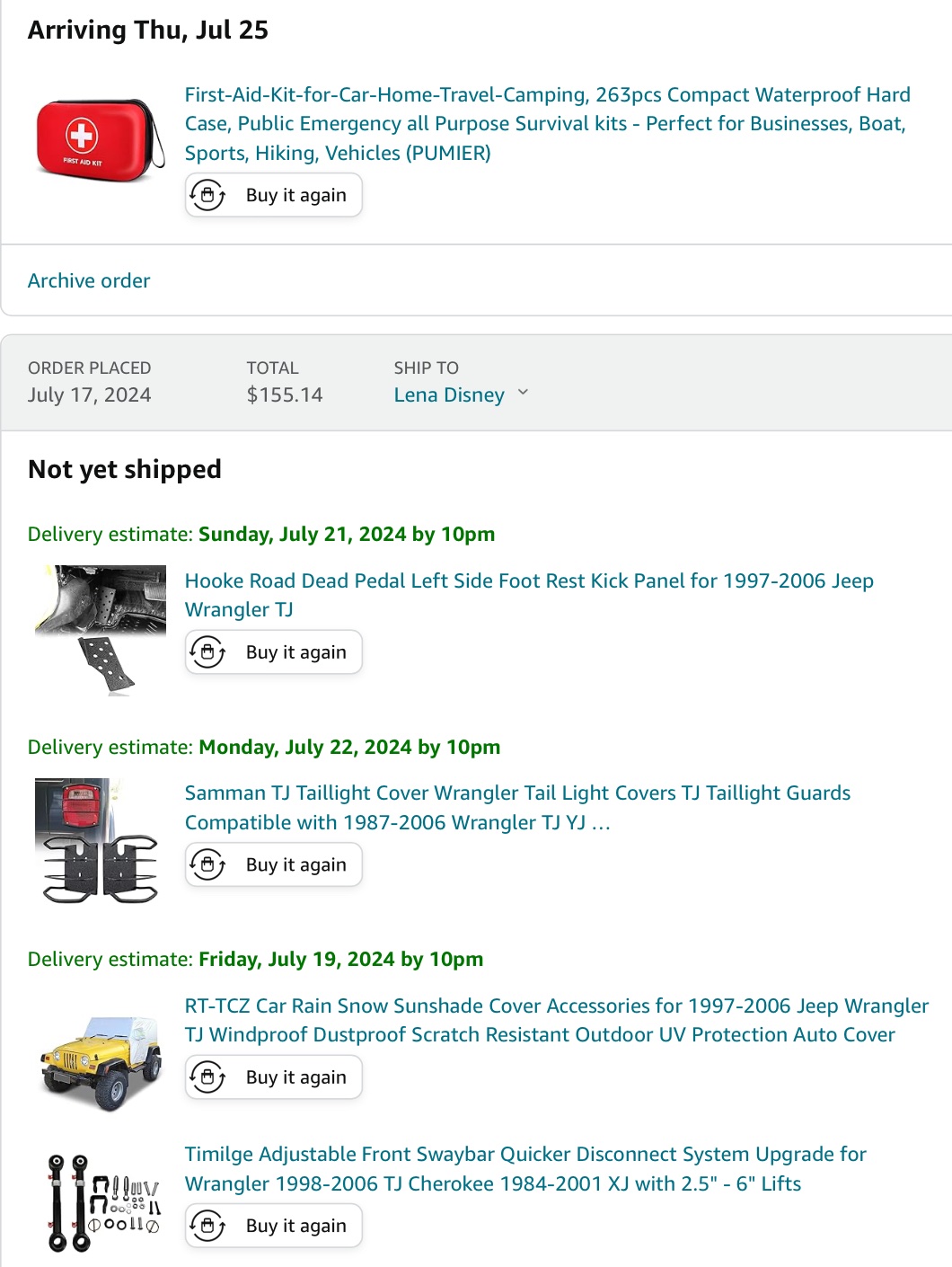Open the red First Aid Kit product image

pos(101,140)
